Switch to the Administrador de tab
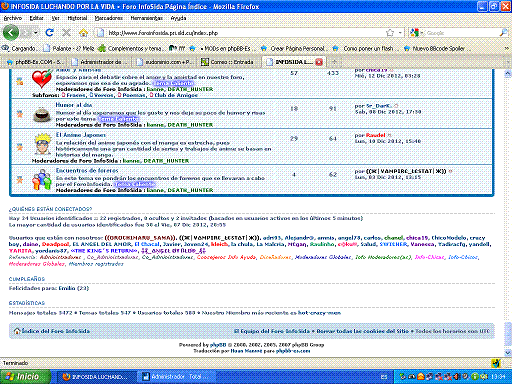Image resolution: width=512 pixels, height=384 pixels. click(x=100, y=62)
